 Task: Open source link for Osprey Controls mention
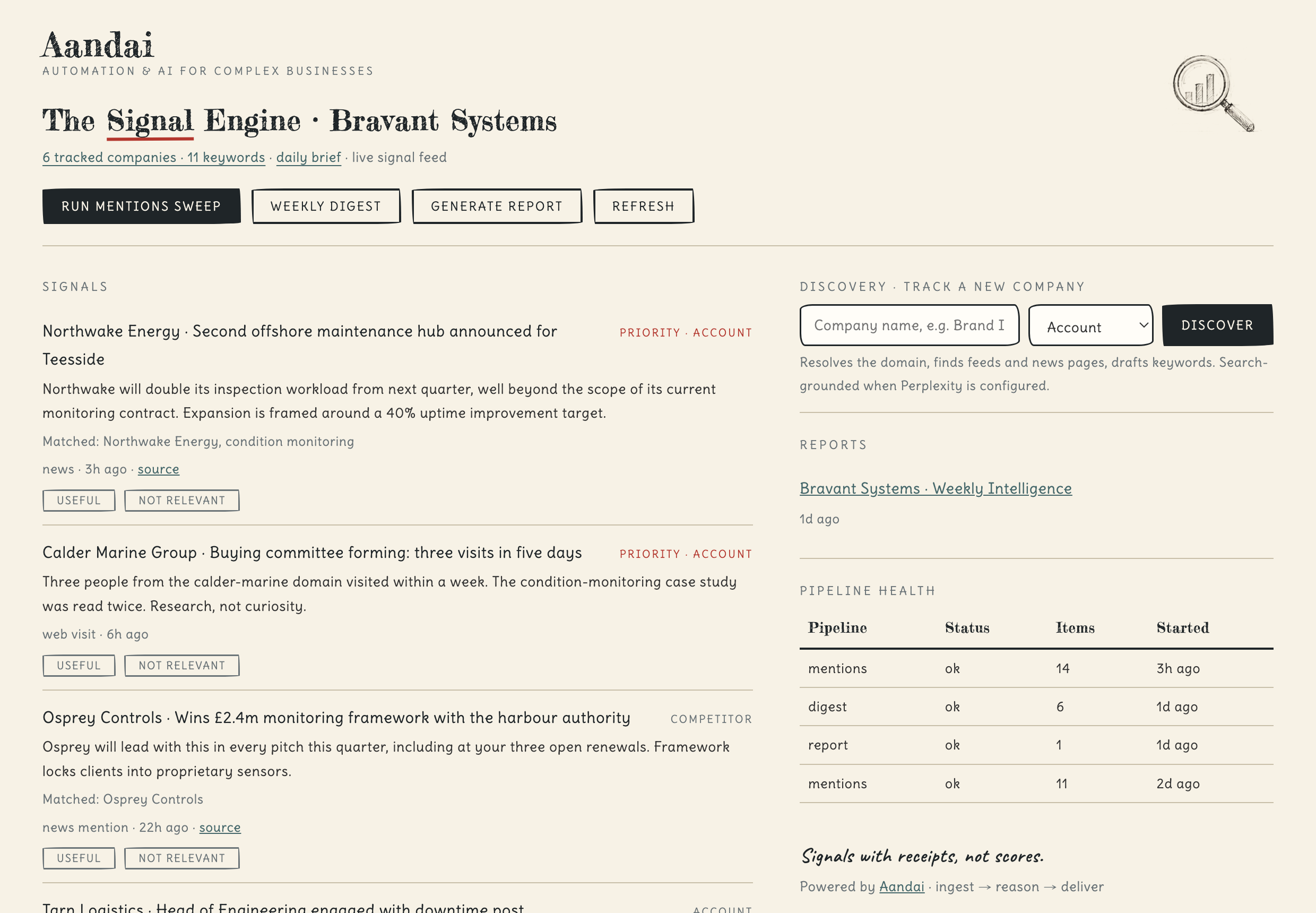coord(220,827)
